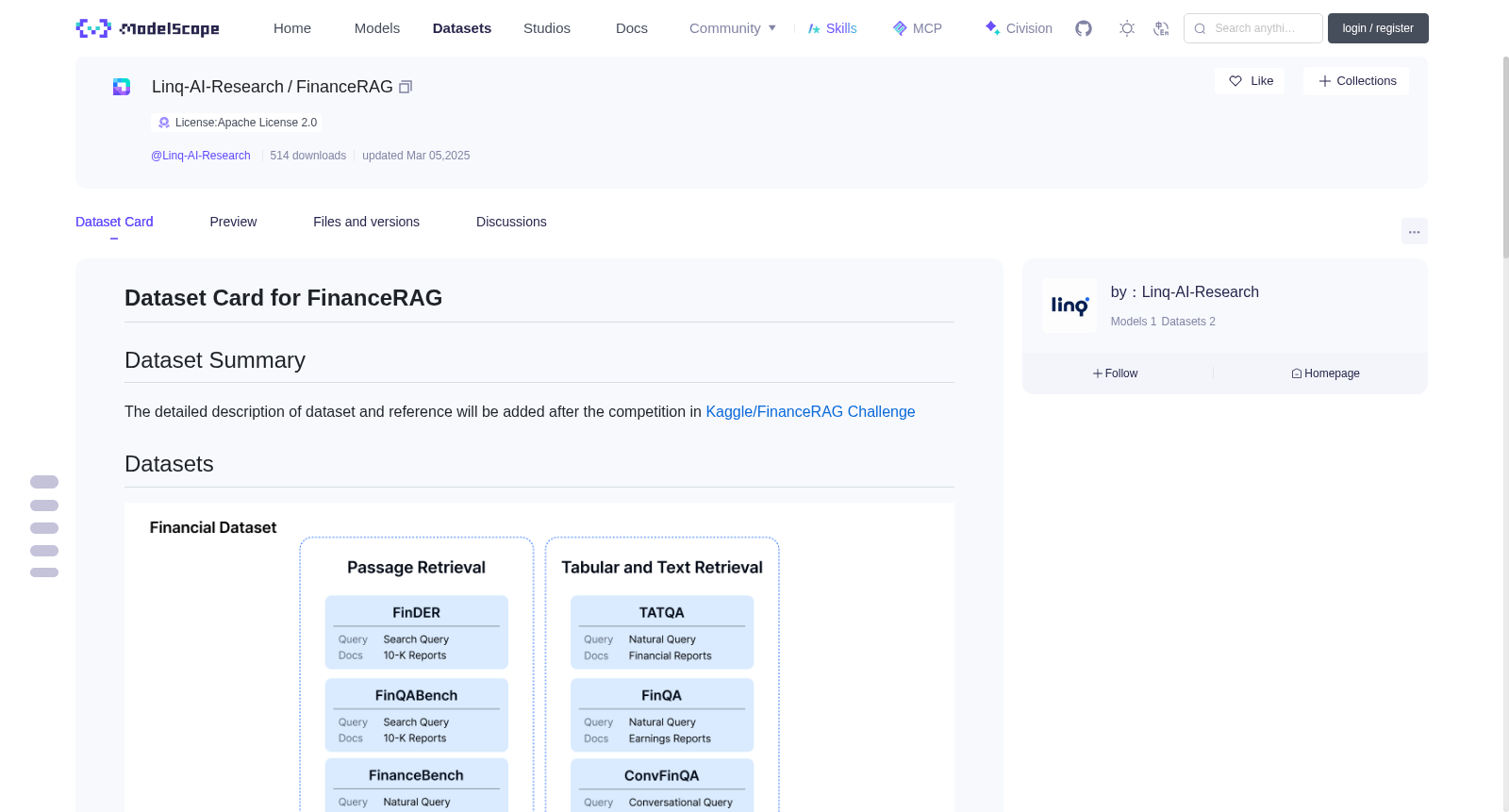Click the dataset icon beside Linq-AI-Research title

[x=122, y=87]
